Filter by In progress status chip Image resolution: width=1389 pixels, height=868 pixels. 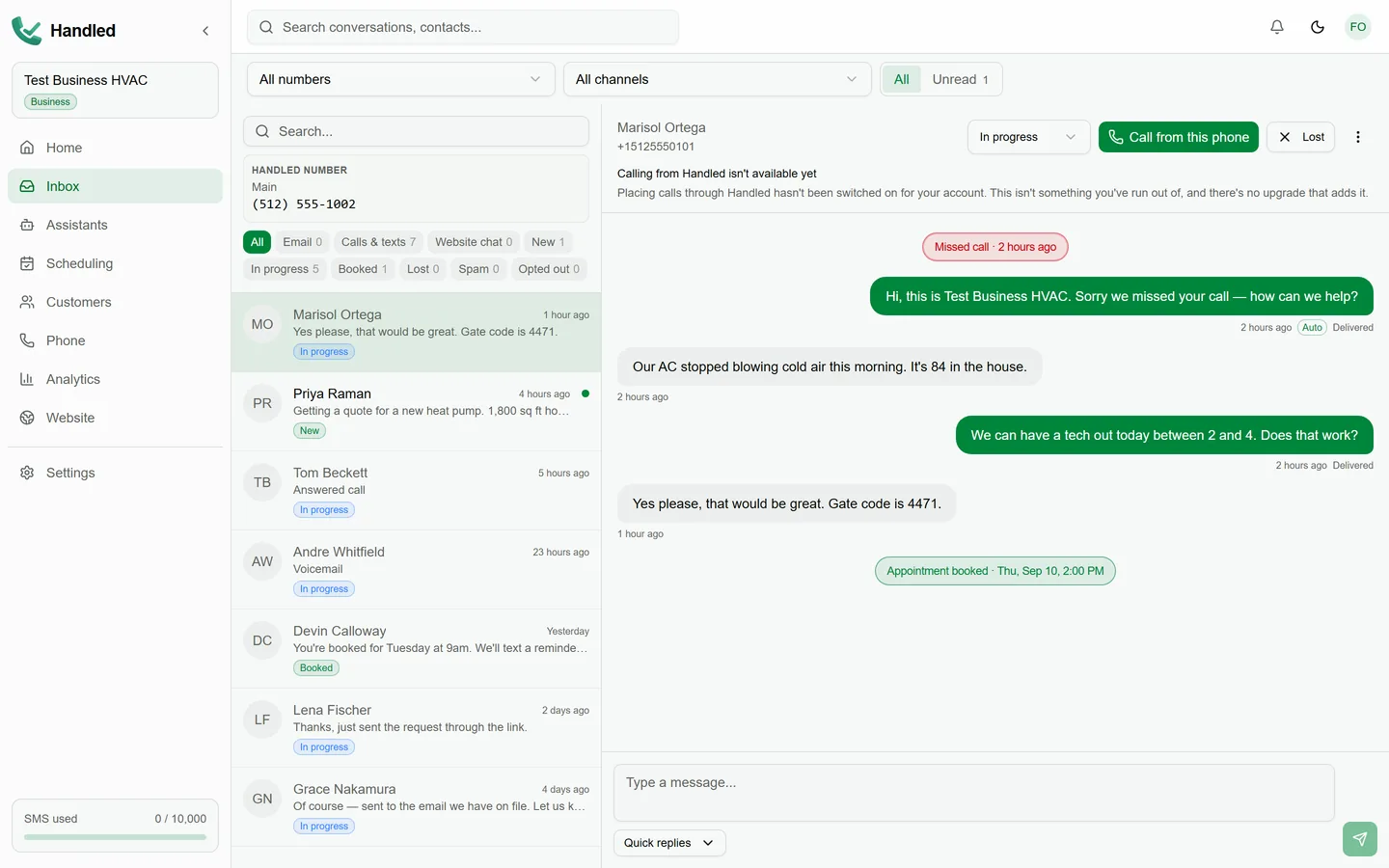(285, 269)
